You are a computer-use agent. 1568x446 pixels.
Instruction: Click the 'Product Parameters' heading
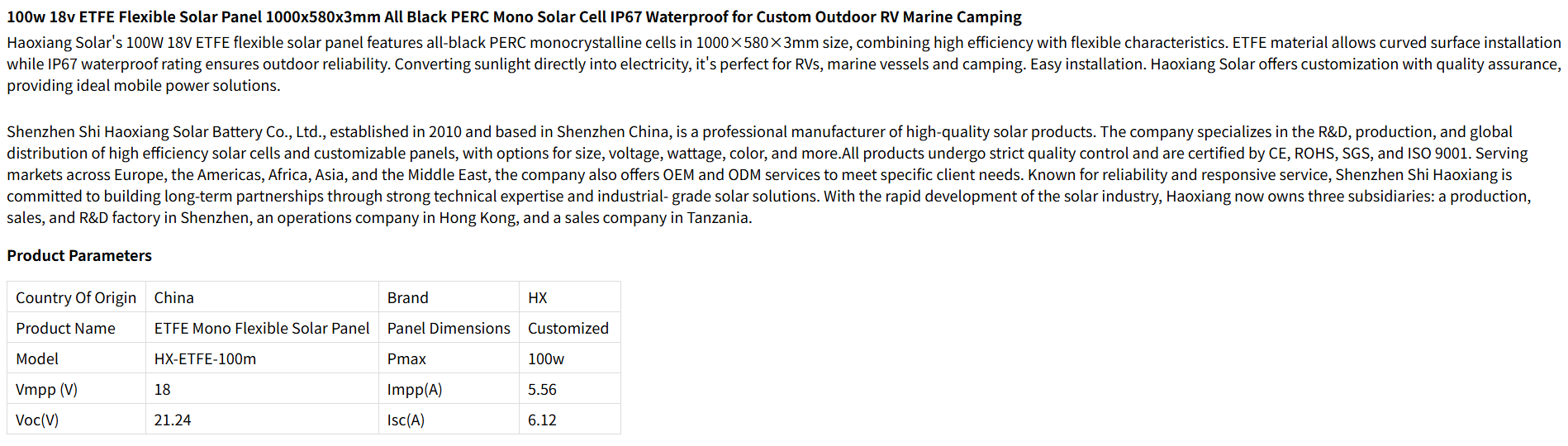[x=79, y=255]
